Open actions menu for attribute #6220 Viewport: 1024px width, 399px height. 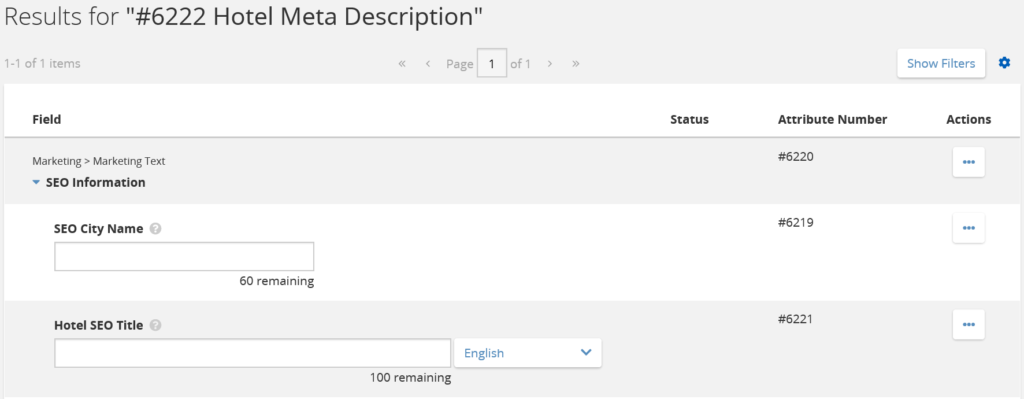coord(968,162)
